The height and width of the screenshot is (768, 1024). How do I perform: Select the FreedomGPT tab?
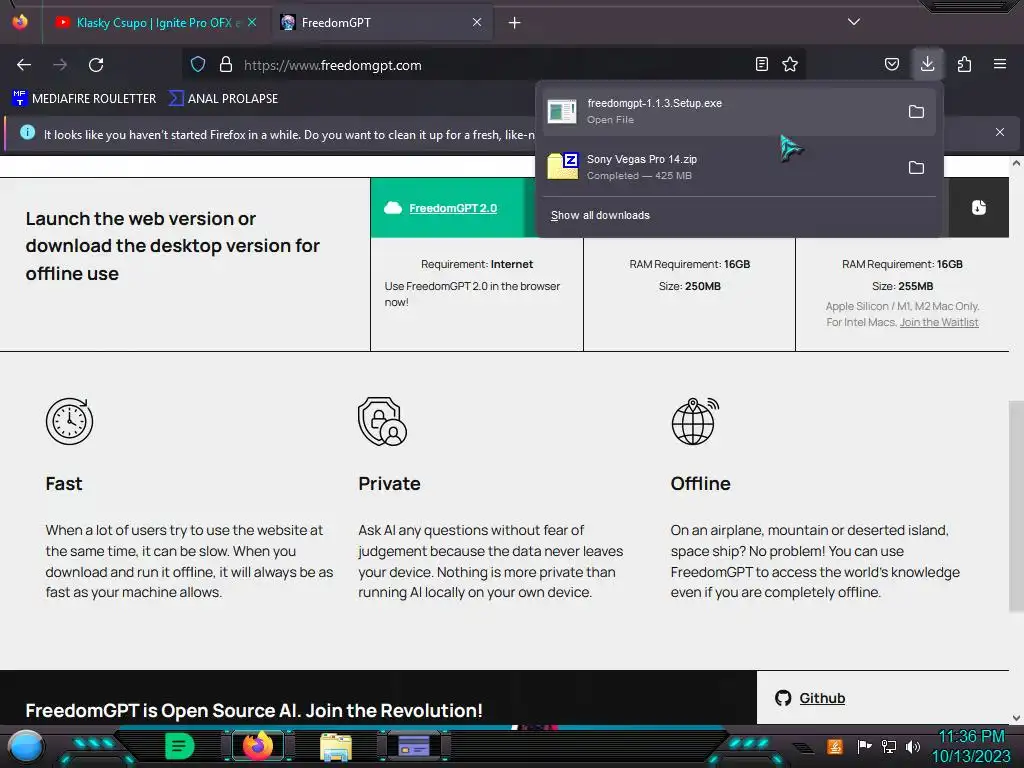click(382, 23)
